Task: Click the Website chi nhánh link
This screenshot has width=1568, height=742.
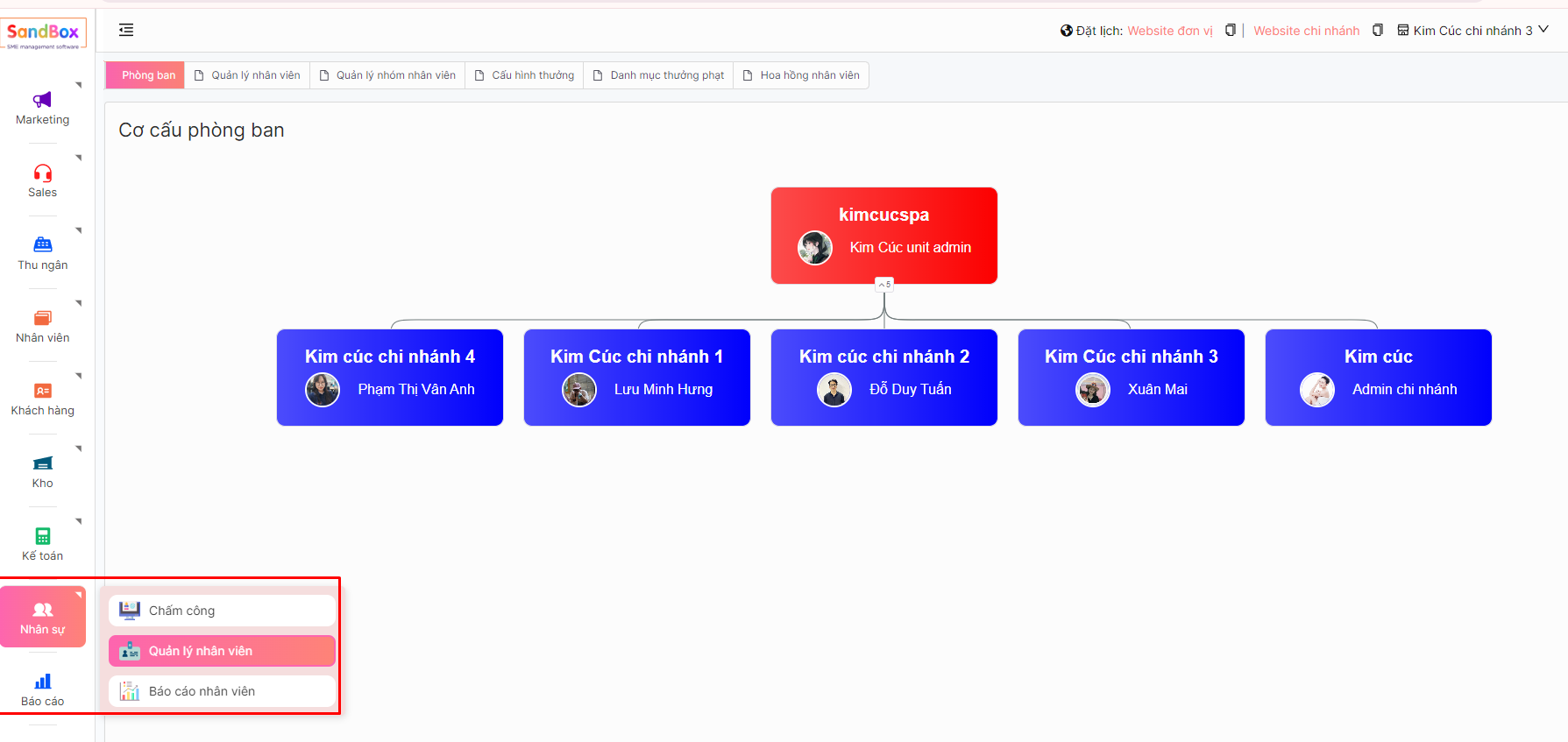Action: [1306, 31]
